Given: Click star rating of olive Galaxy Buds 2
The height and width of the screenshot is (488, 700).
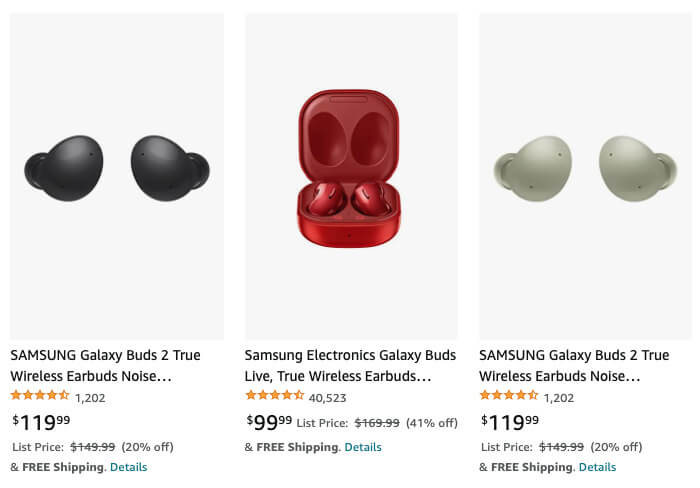Looking at the screenshot, I should tap(509, 396).
